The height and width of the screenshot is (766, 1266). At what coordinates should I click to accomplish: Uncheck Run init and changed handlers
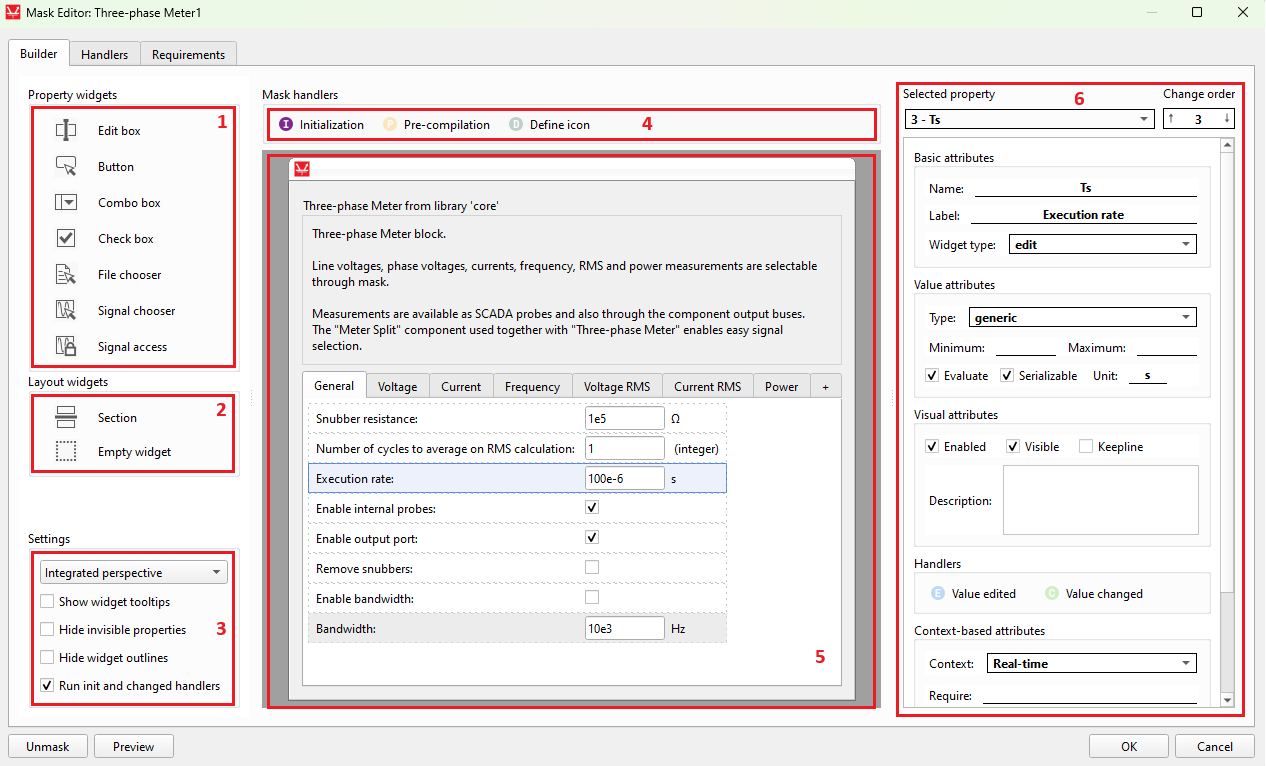[x=47, y=686]
